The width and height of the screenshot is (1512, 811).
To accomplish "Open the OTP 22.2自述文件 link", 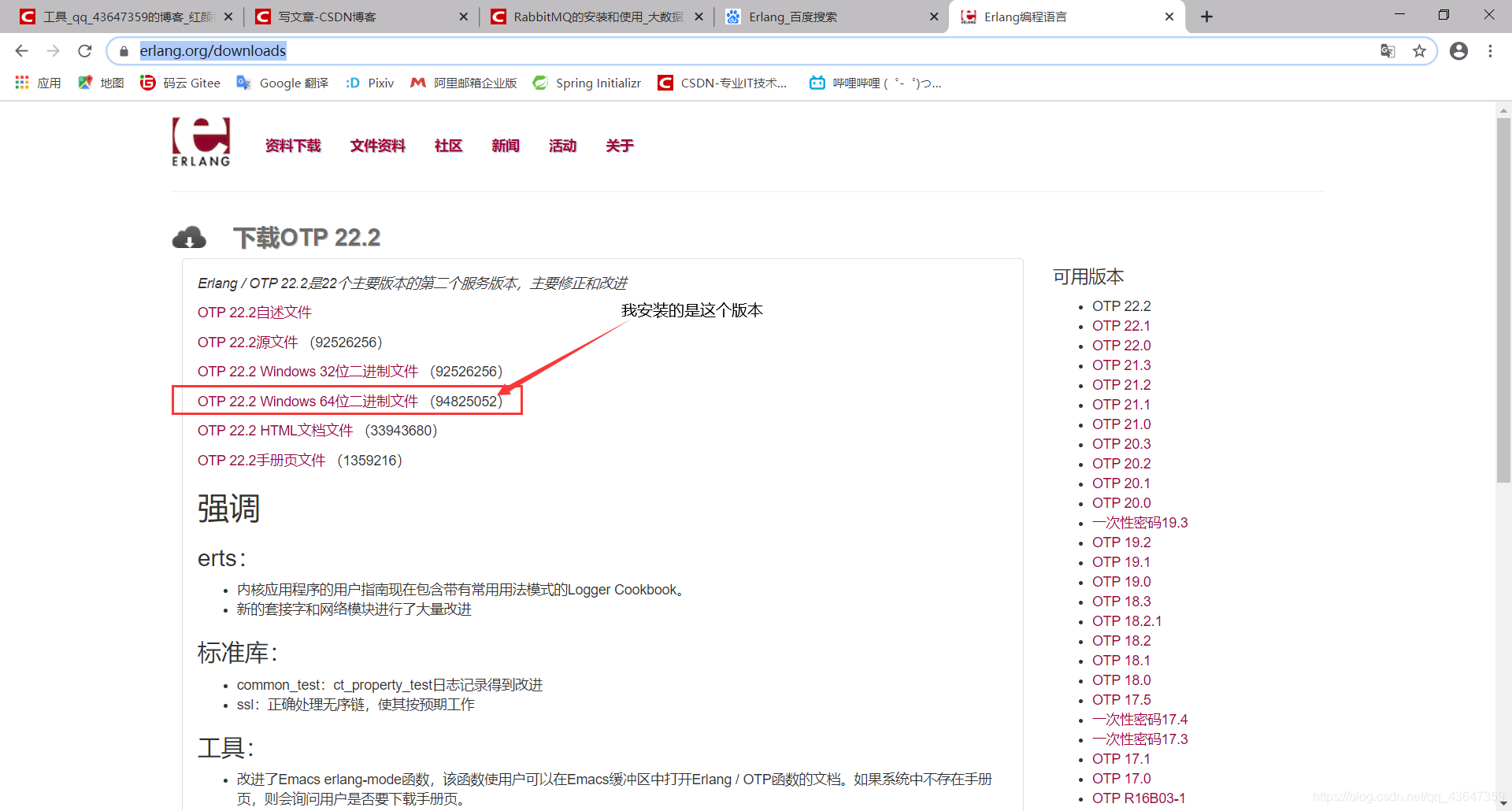I will [254, 313].
